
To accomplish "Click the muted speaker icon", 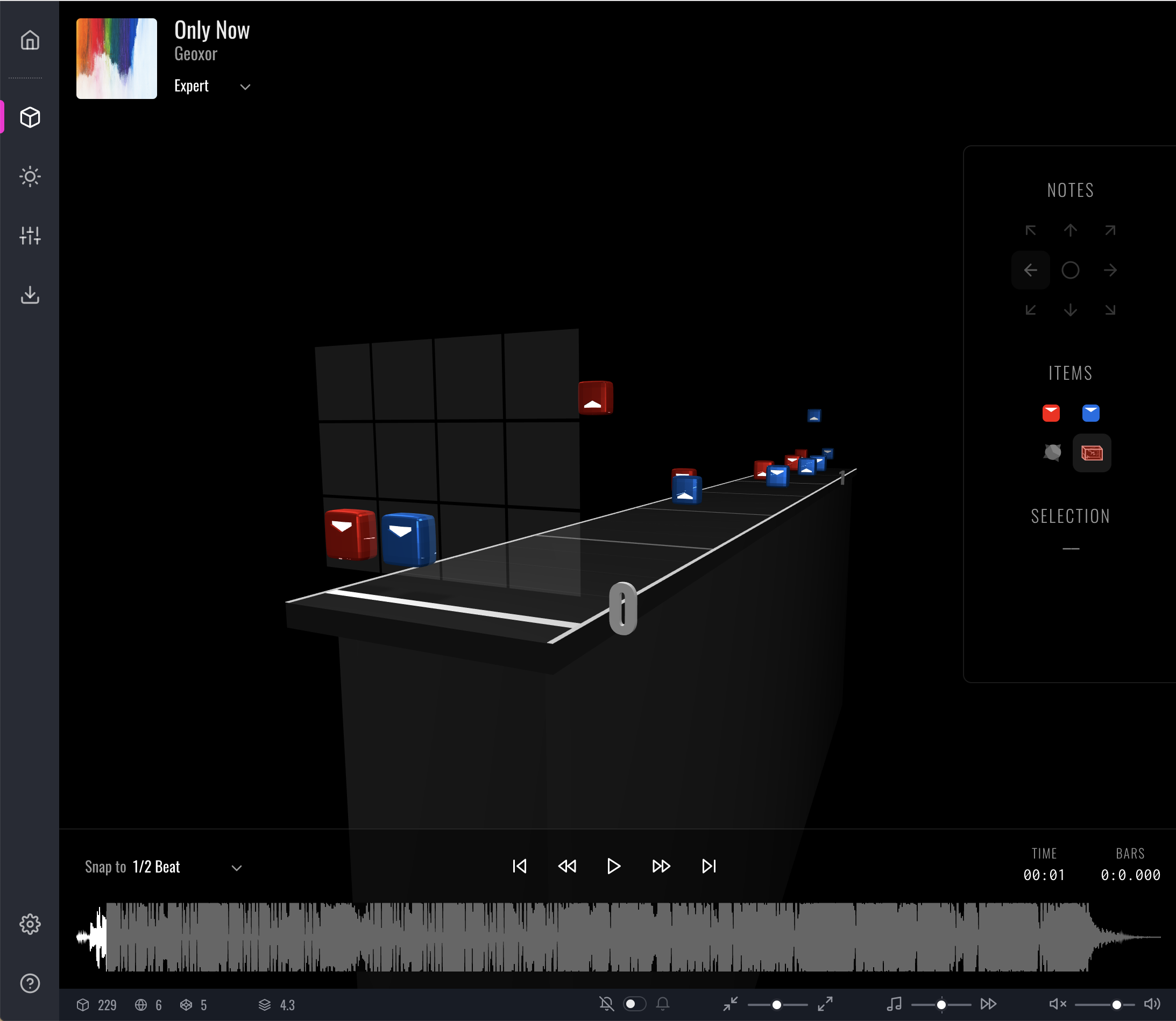I will coord(1058,1004).
